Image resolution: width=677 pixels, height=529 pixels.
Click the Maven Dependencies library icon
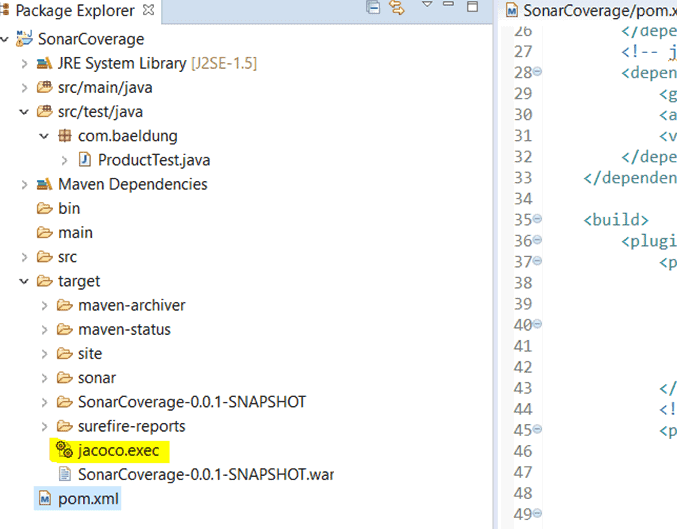click(44, 184)
